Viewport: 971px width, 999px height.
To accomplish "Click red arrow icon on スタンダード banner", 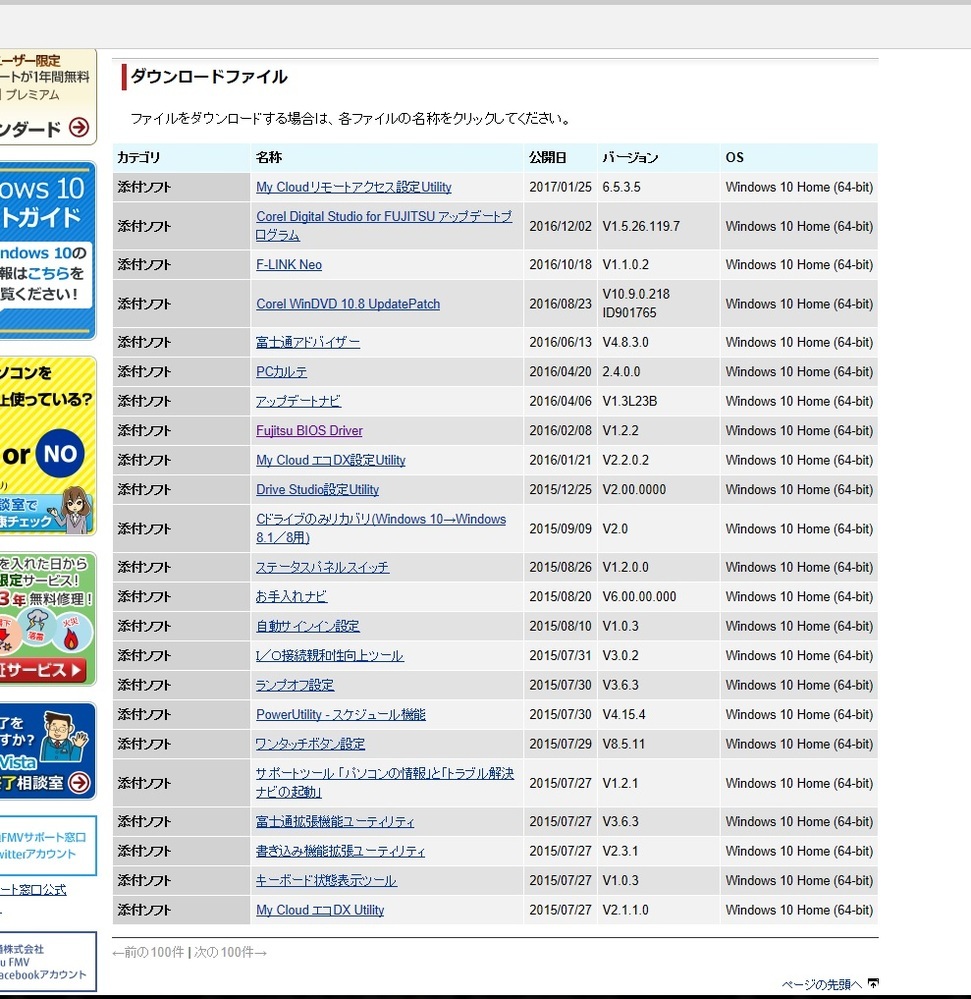I will (79, 127).
